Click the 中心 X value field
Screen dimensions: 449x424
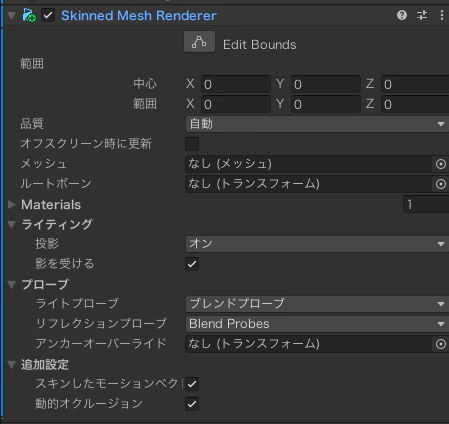236,84
